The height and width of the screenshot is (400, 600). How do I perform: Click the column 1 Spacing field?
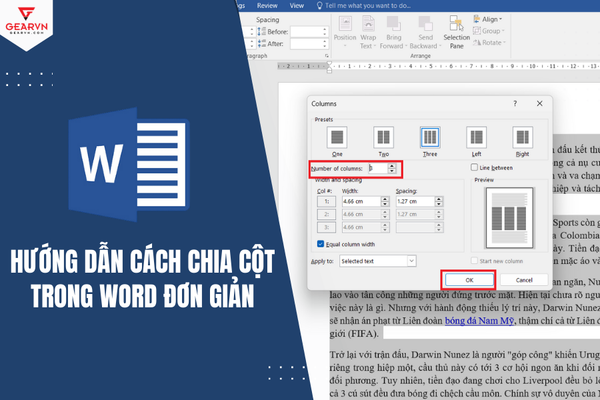tap(415, 201)
